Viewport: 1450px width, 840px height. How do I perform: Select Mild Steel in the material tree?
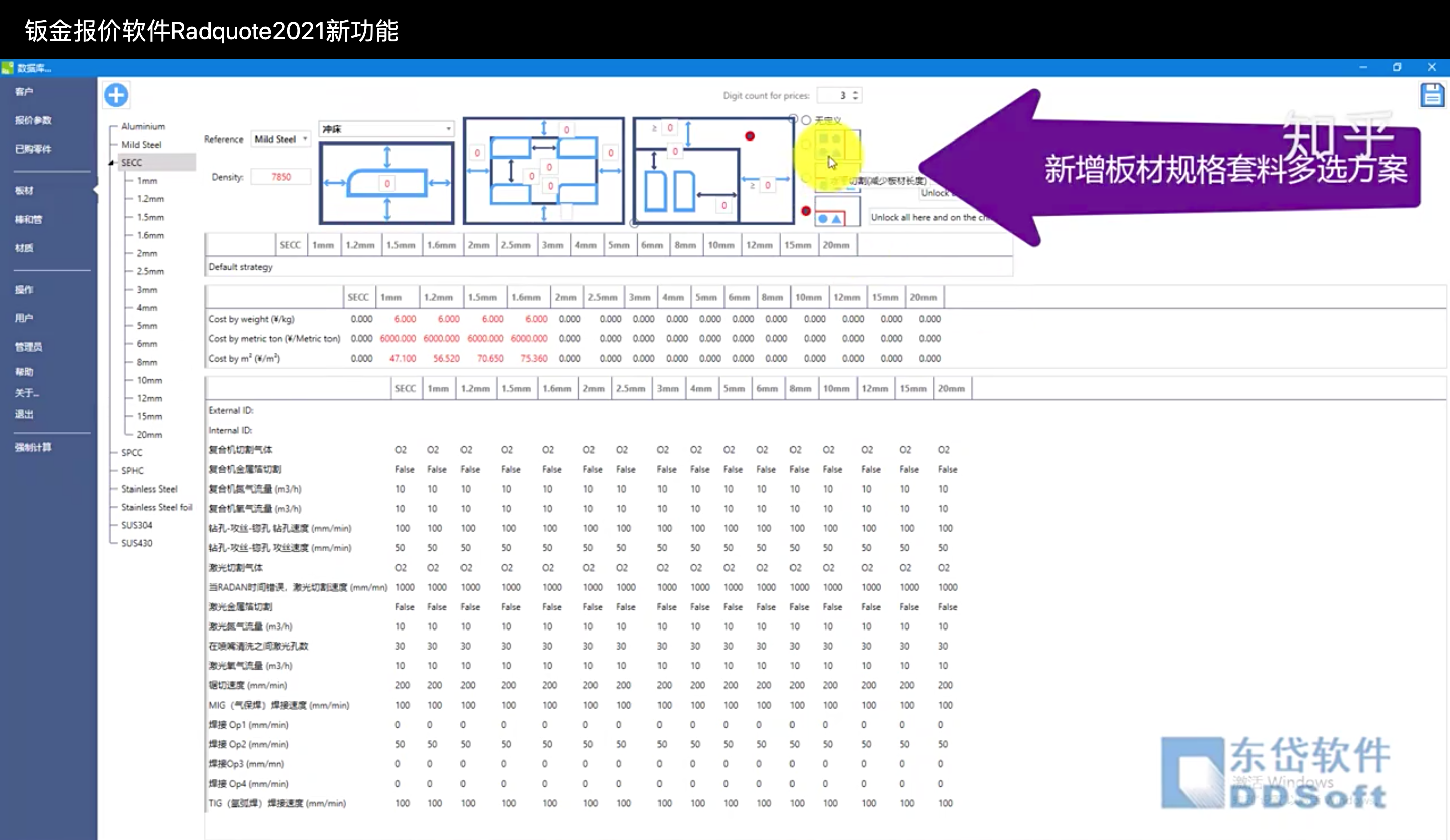point(142,145)
